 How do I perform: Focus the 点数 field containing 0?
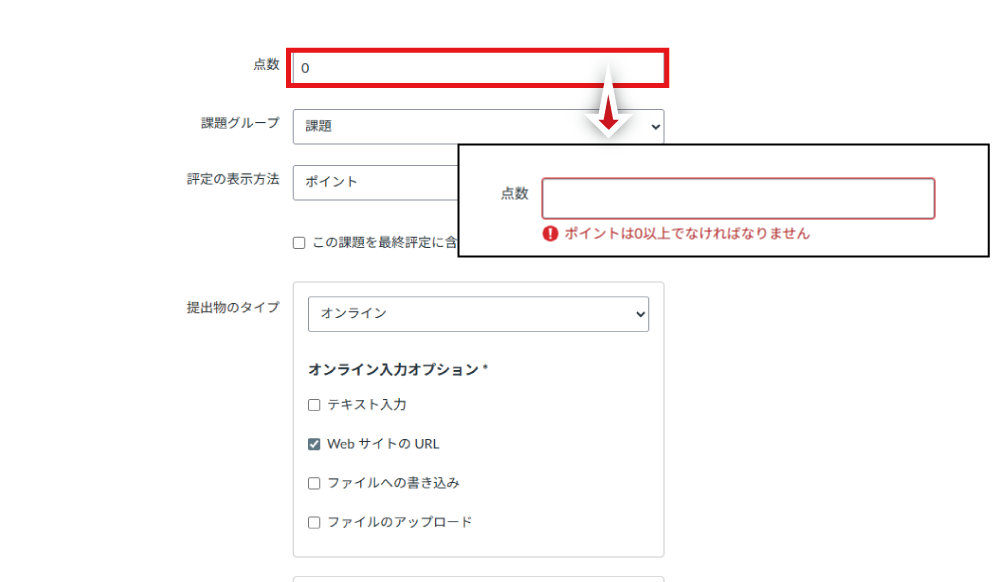point(478,68)
